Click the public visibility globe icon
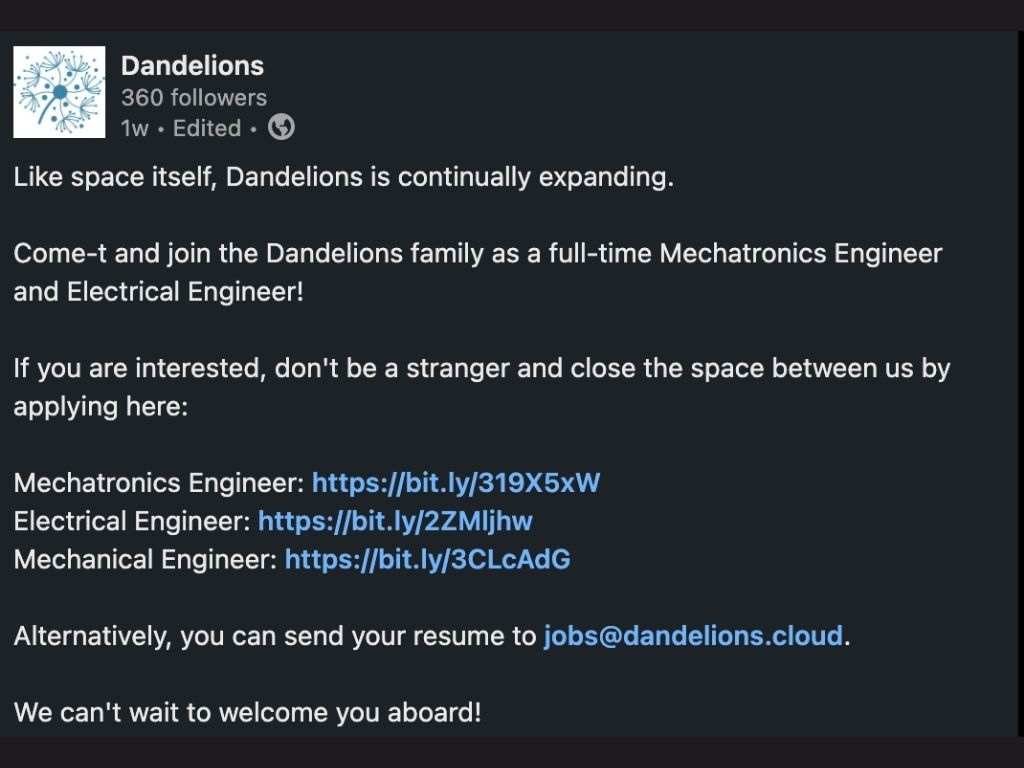Image resolution: width=1024 pixels, height=768 pixels. (281, 127)
